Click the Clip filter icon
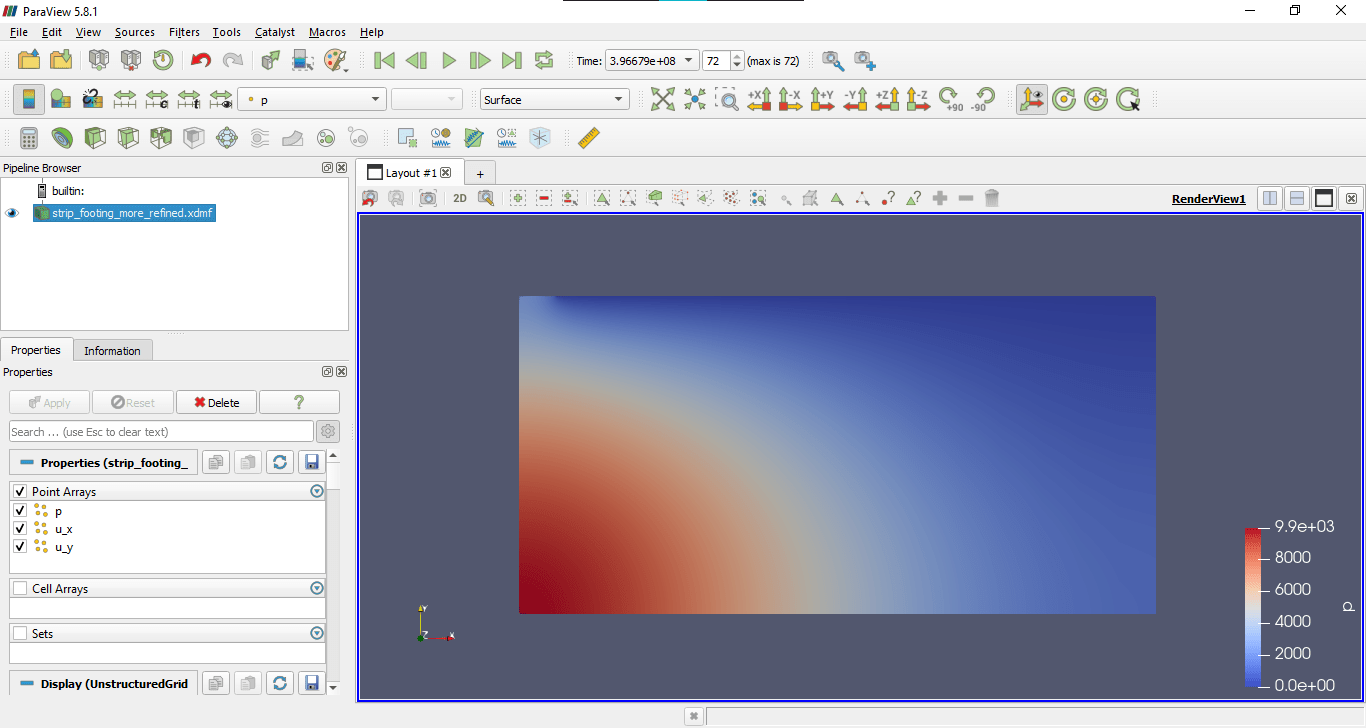 point(95,137)
